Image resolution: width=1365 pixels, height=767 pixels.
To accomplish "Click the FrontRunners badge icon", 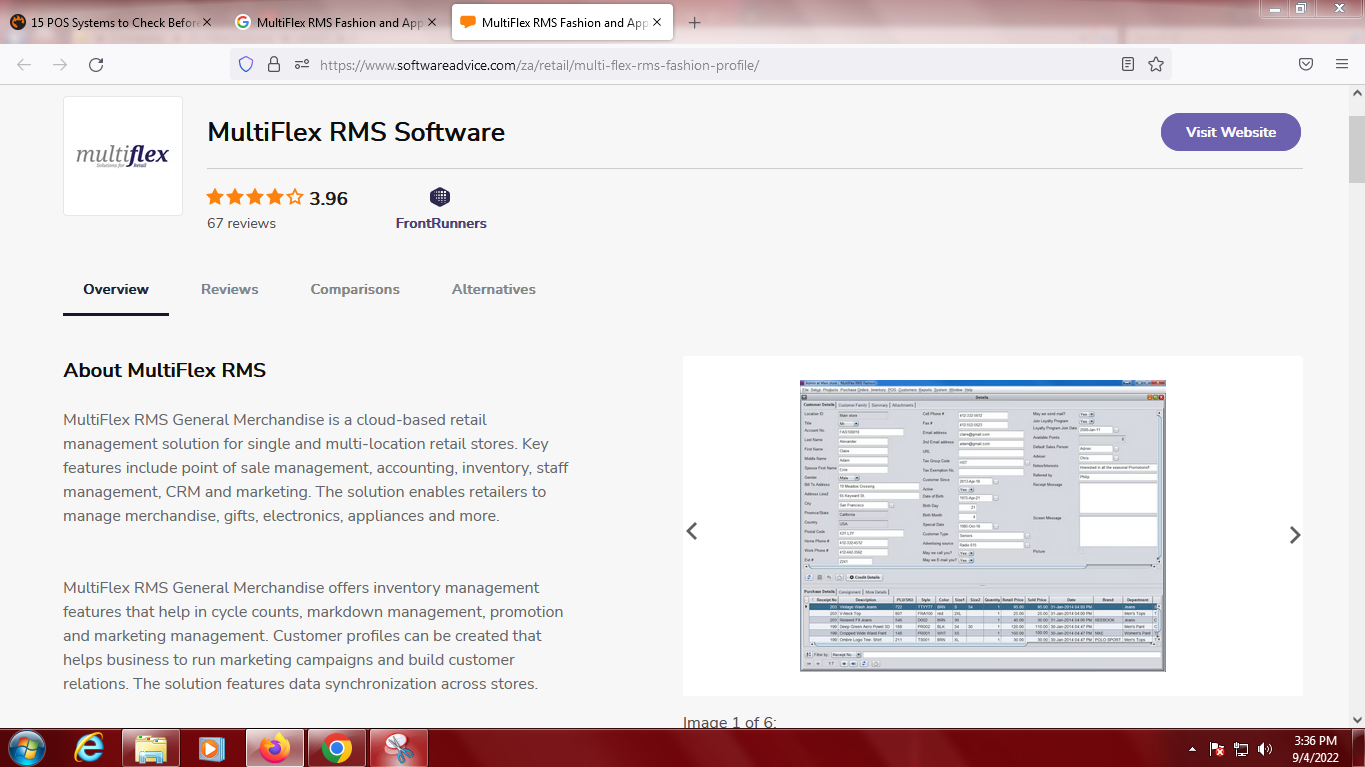I will tap(440, 197).
